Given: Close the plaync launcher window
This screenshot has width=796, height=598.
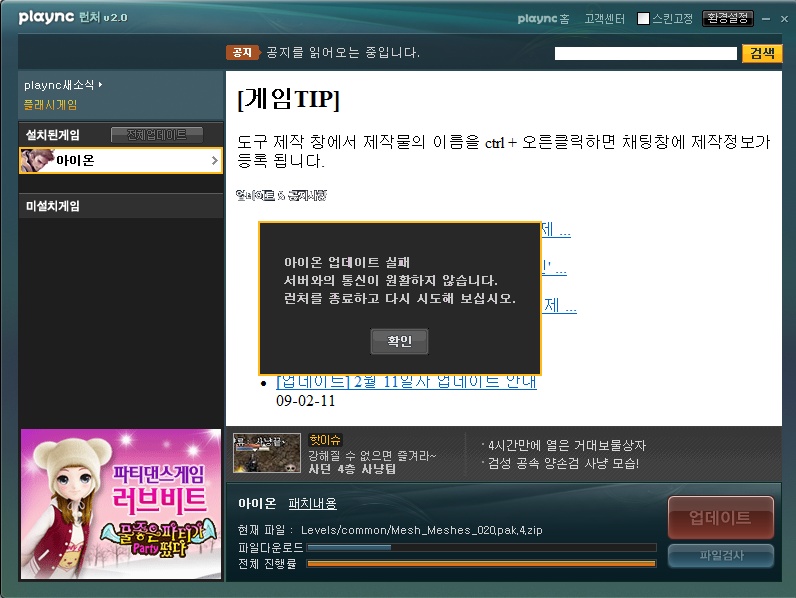Looking at the screenshot, I should pyautogui.click(x=784, y=19).
